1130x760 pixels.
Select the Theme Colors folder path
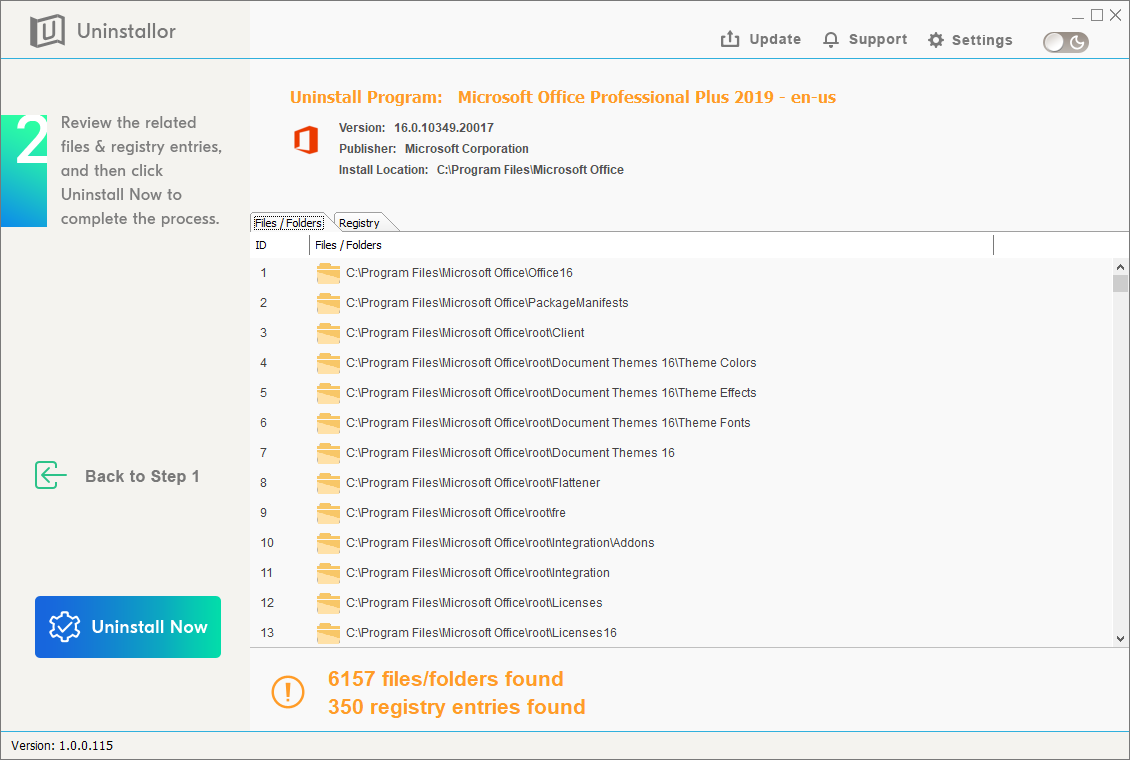pos(551,363)
